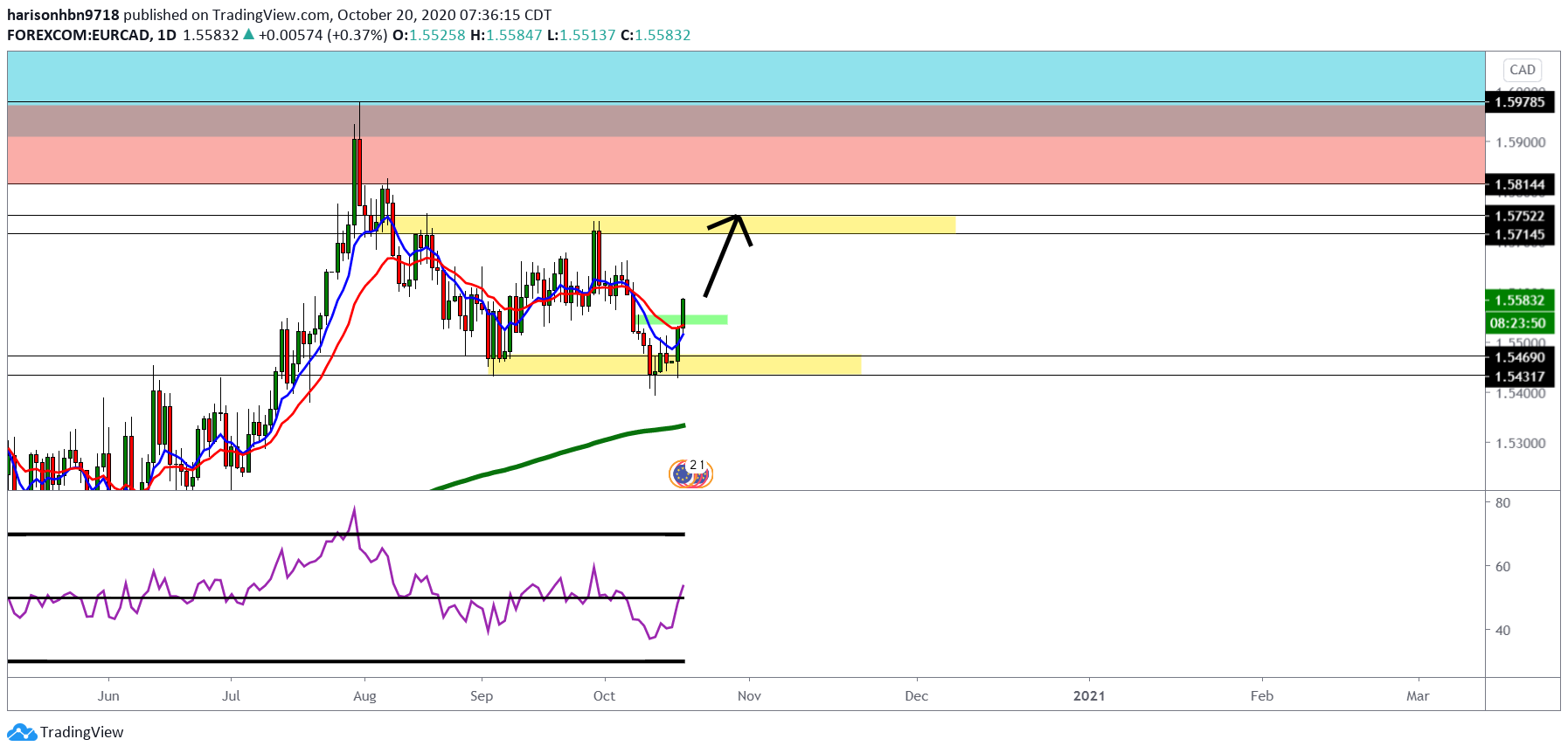This screenshot has width=1568, height=753.
Task: Click the +0.00574 (+0.37%) change text
Action: (323, 35)
